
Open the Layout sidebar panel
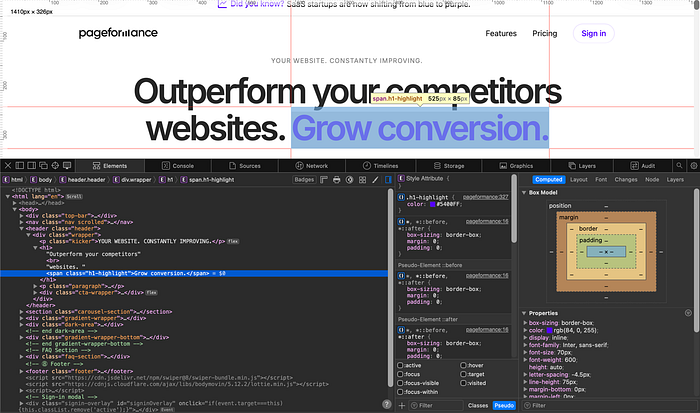tap(579, 179)
